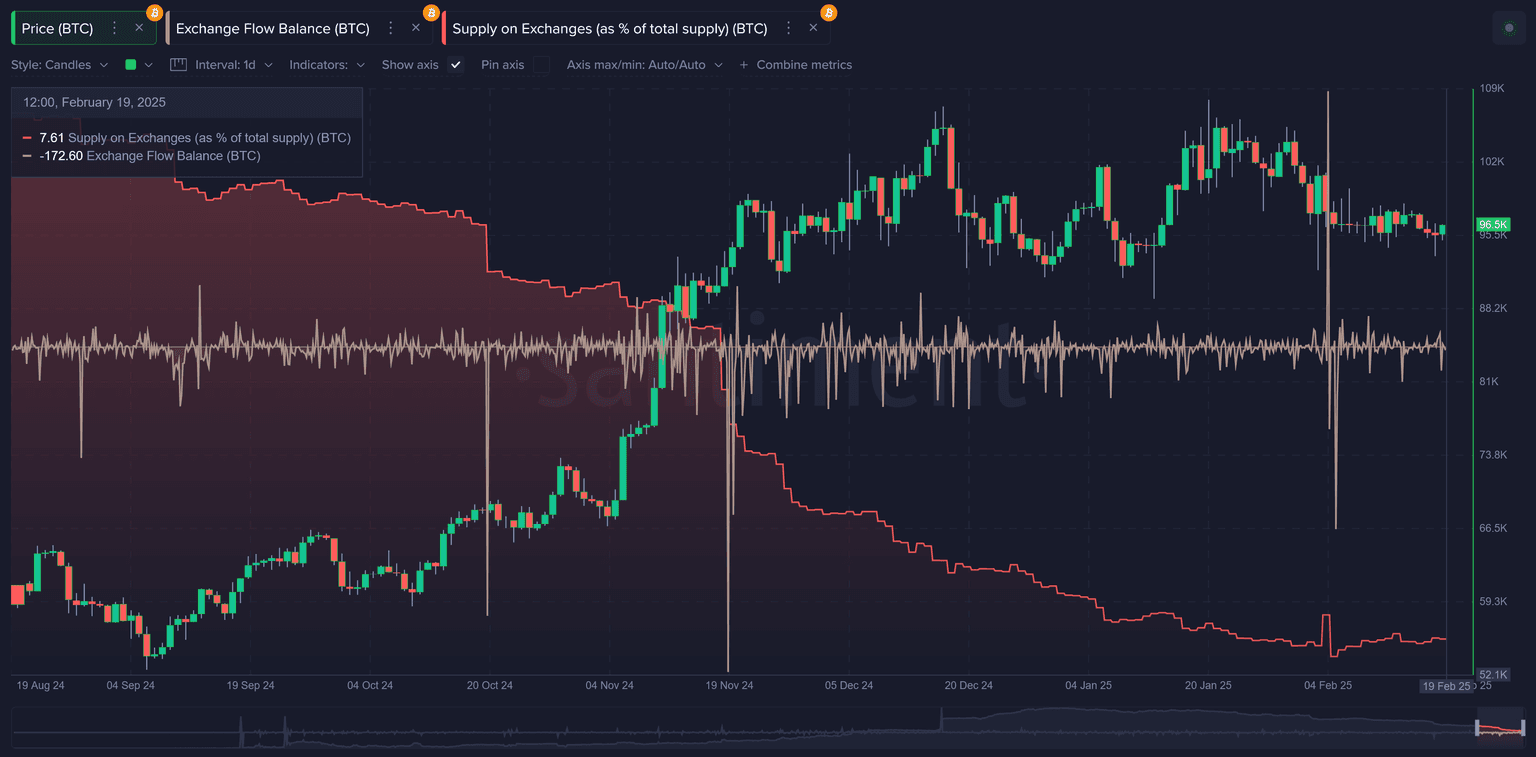Remove the Exchange Flow Balance metric
Viewport: 1536px width, 757px height.
click(x=416, y=28)
